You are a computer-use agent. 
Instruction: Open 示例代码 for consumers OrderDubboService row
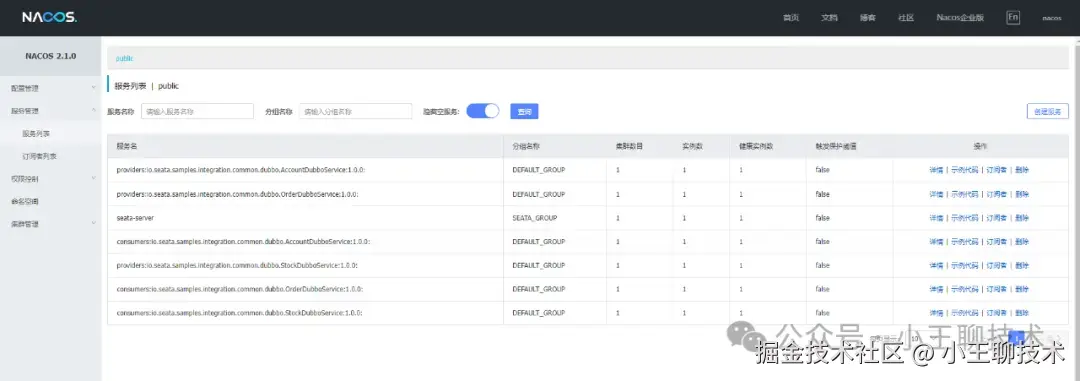pos(964,289)
